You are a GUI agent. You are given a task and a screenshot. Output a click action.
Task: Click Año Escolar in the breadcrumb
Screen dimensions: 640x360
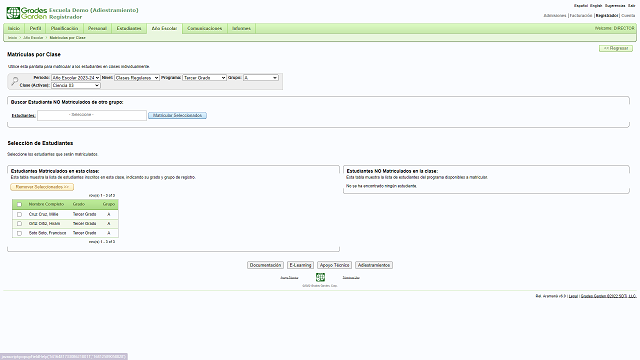click(x=33, y=38)
